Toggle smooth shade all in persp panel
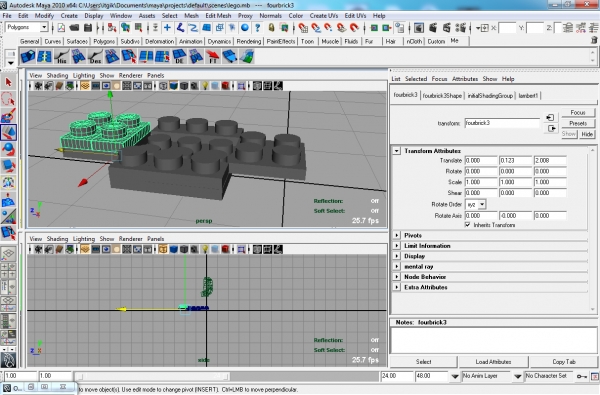This screenshot has width=600, height=395. pyautogui.click(x=173, y=86)
